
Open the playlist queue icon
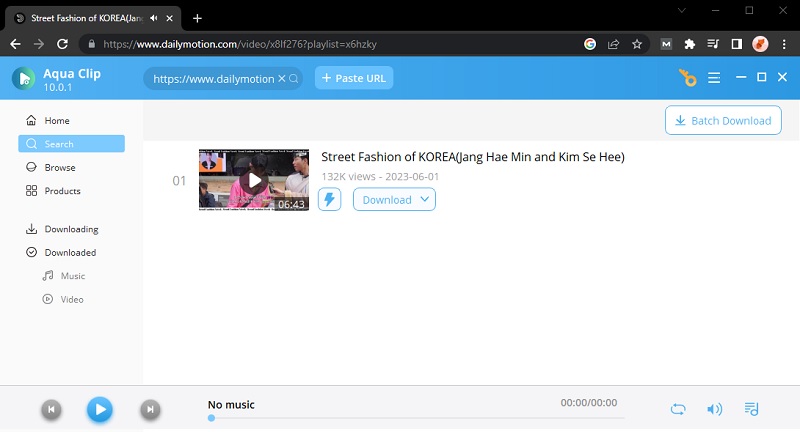(x=752, y=409)
